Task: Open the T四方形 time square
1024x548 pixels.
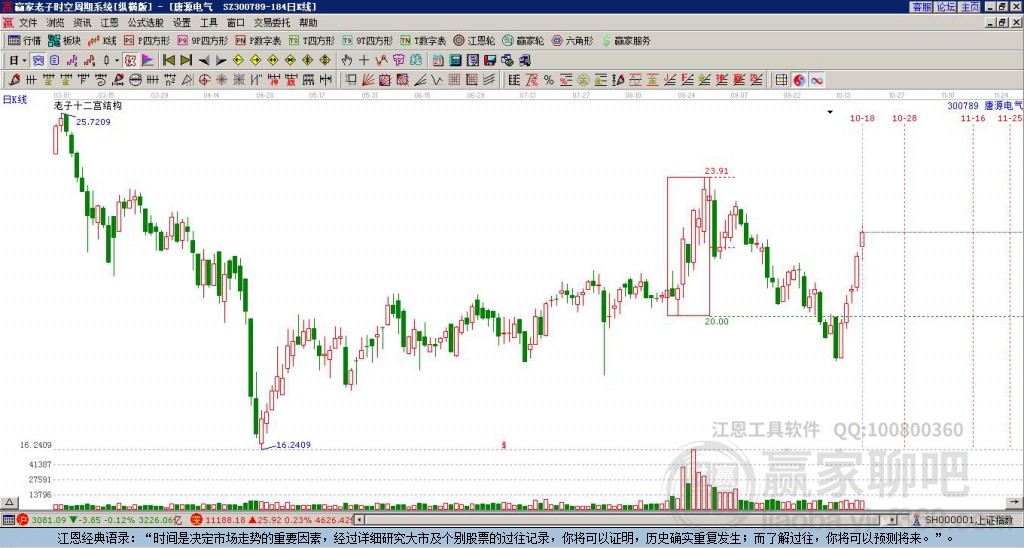Action: [x=312, y=40]
